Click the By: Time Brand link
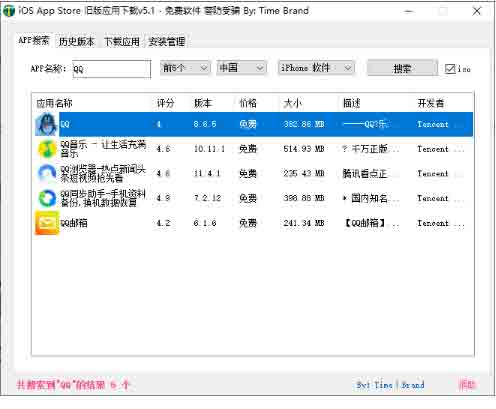Image resolution: width=496 pixels, height=409 pixels. pos(390,385)
